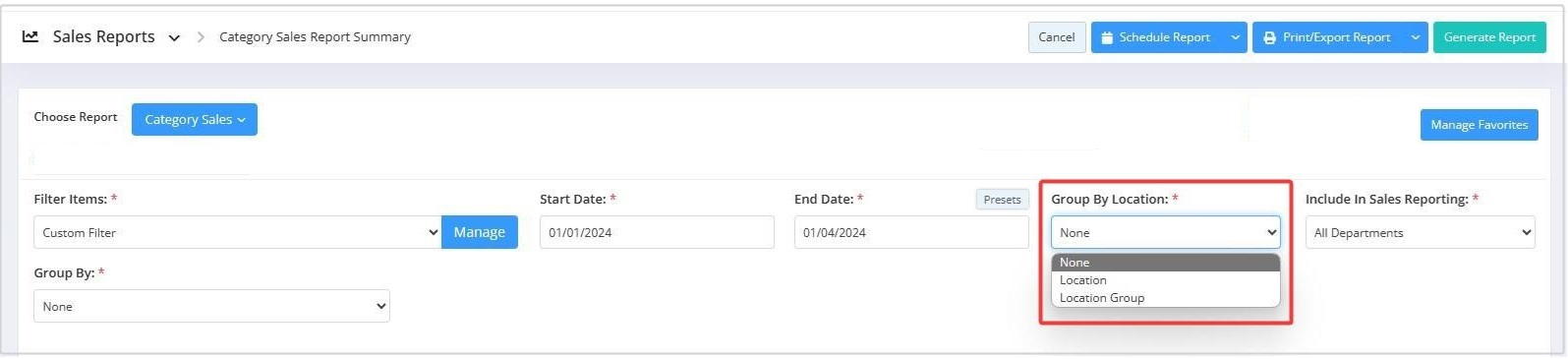Click the Manage Favorites button
This screenshot has height=359, width=1568.
(x=1479, y=125)
